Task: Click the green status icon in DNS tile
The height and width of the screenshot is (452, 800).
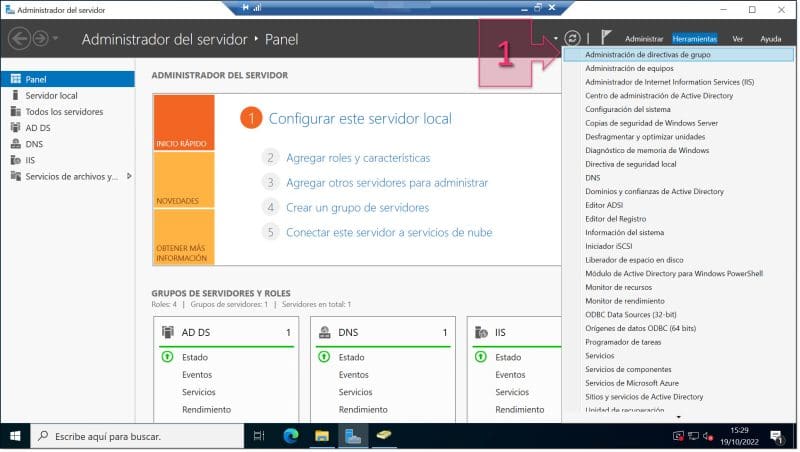Action: pyautogui.click(x=324, y=357)
